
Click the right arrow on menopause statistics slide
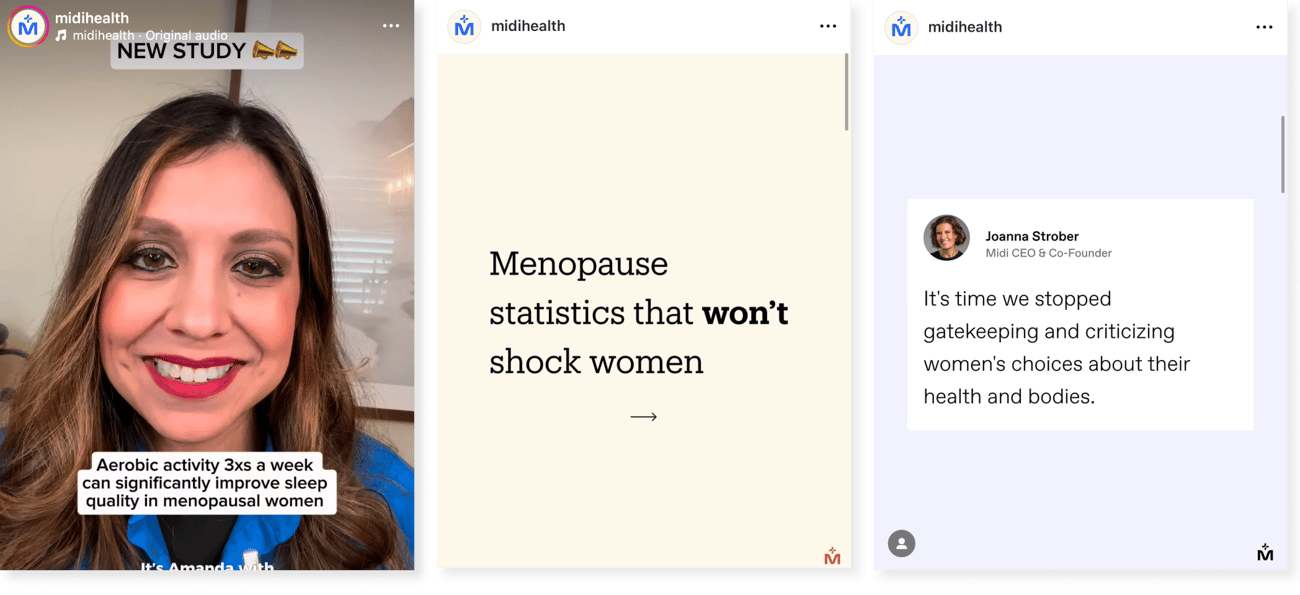tap(643, 416)
